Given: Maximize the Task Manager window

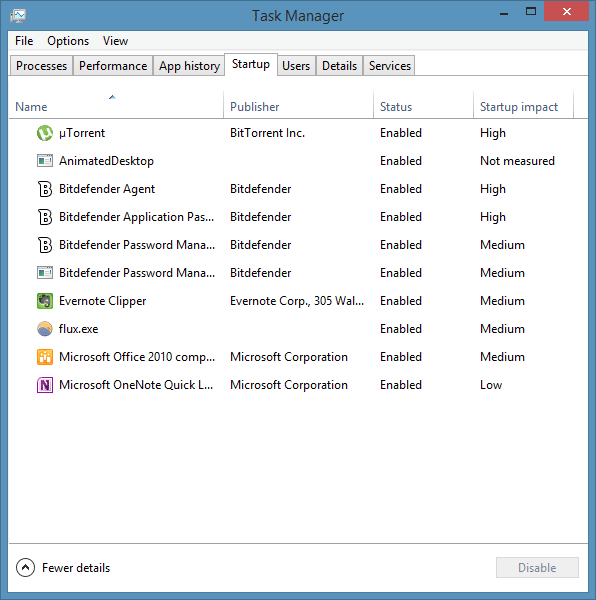Looking at the screenshot, I should pyautogui.click(x=531, y=11).
